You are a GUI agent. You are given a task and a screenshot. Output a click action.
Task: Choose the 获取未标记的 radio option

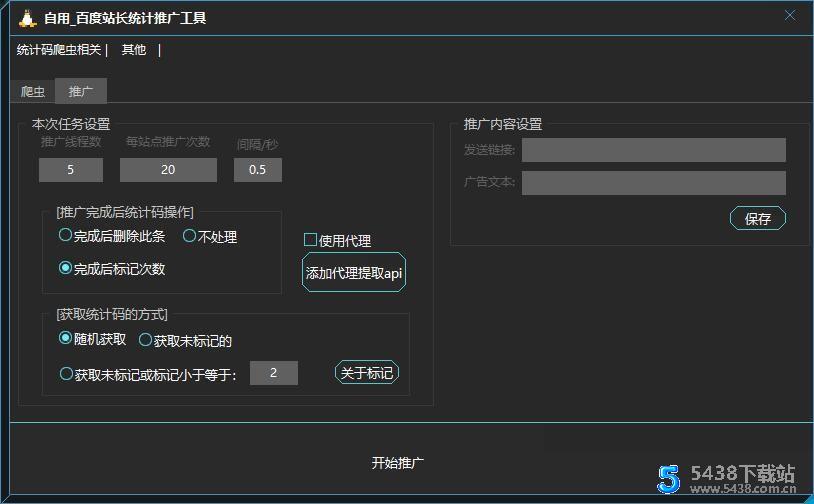[146, 340]
